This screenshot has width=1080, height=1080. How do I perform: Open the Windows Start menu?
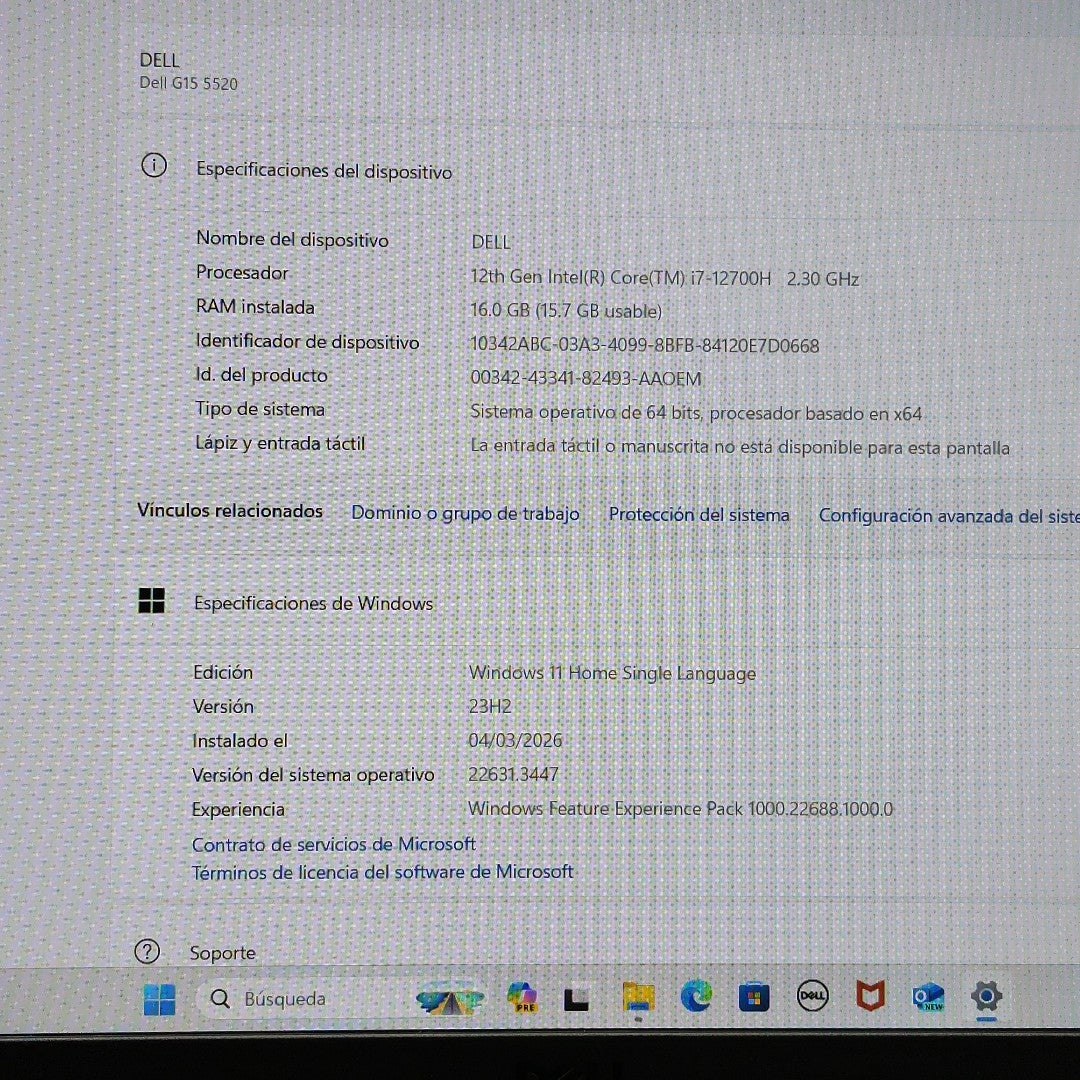[159, 999]
